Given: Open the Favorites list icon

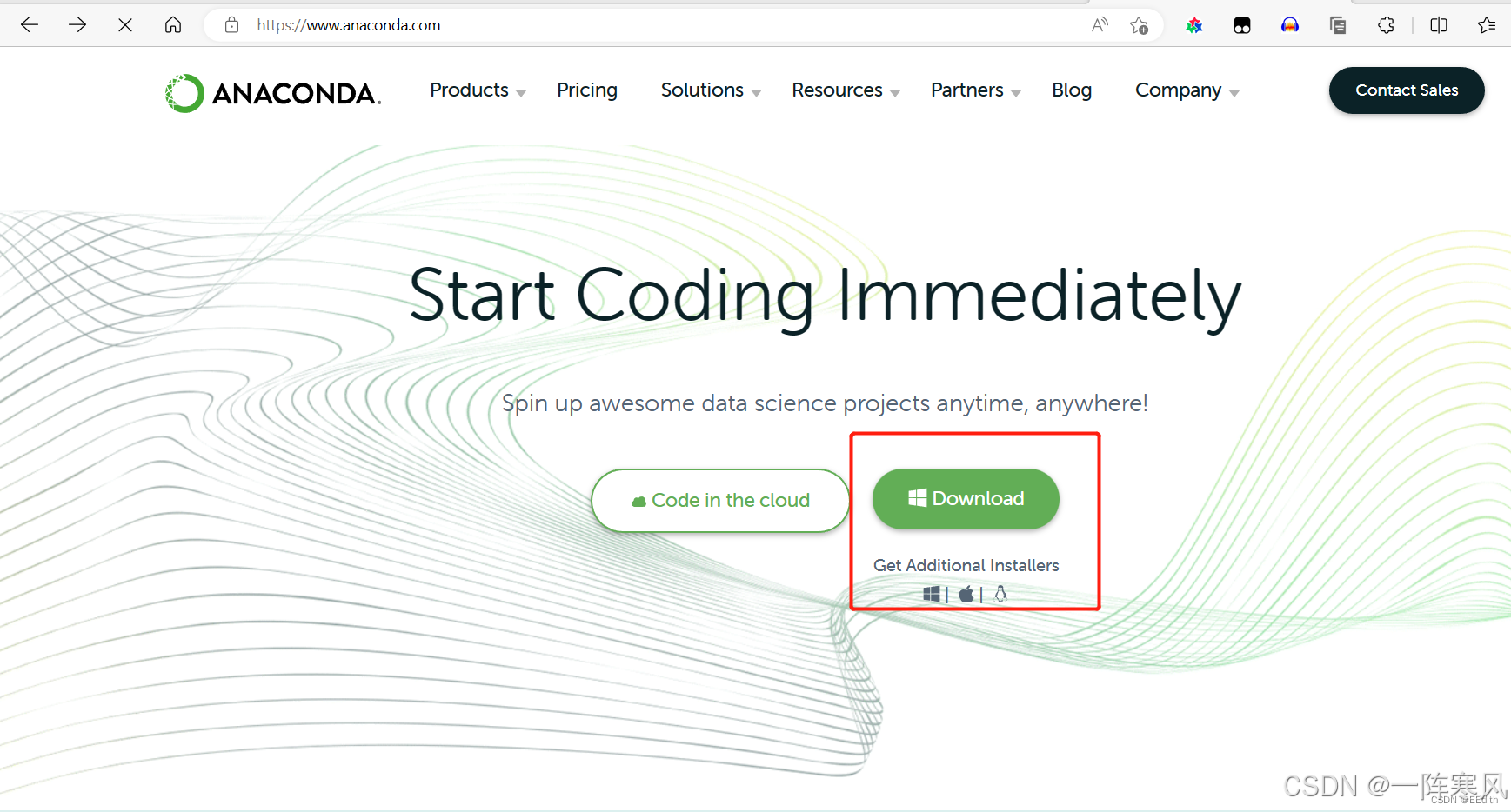Looking at the screenshot, I should tap(1487, 25).
